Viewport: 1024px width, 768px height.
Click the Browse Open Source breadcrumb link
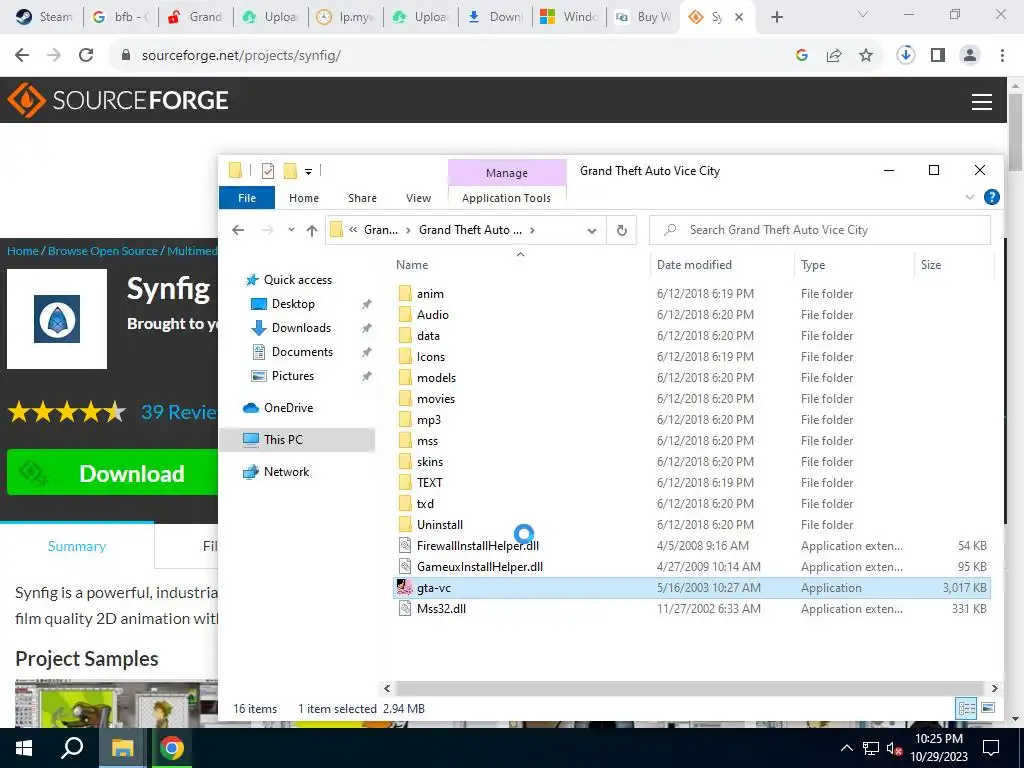pos(103,251)
